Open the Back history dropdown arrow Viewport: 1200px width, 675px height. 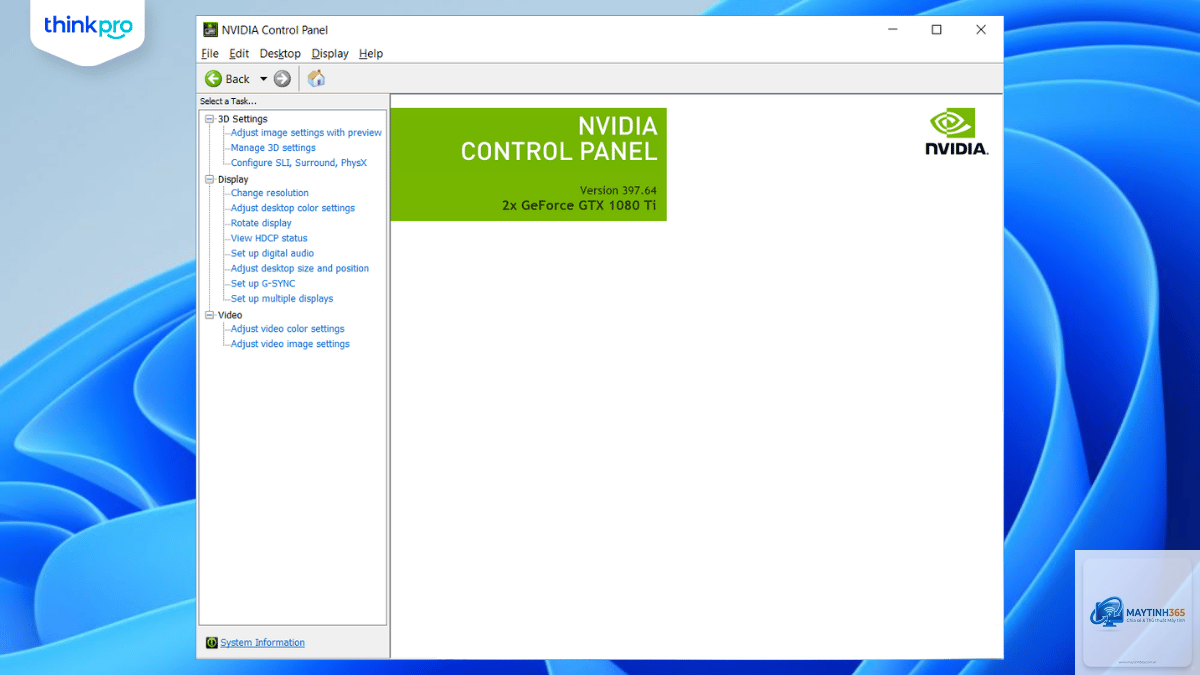point(264,79)
